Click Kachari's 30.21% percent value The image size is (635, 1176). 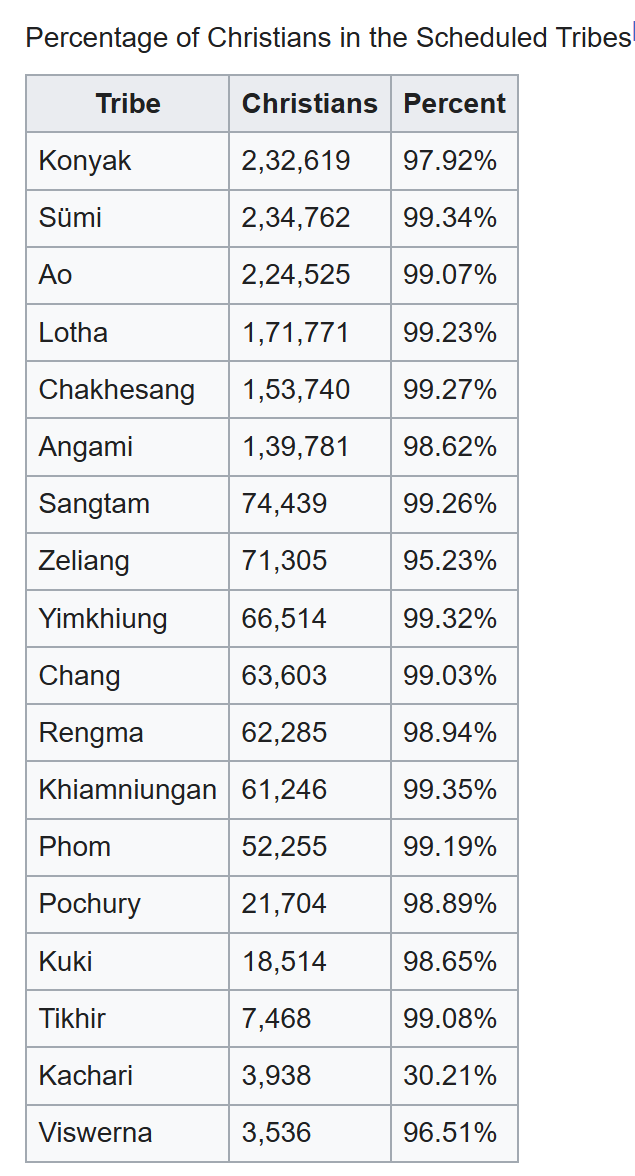(x=450, y=1076)
